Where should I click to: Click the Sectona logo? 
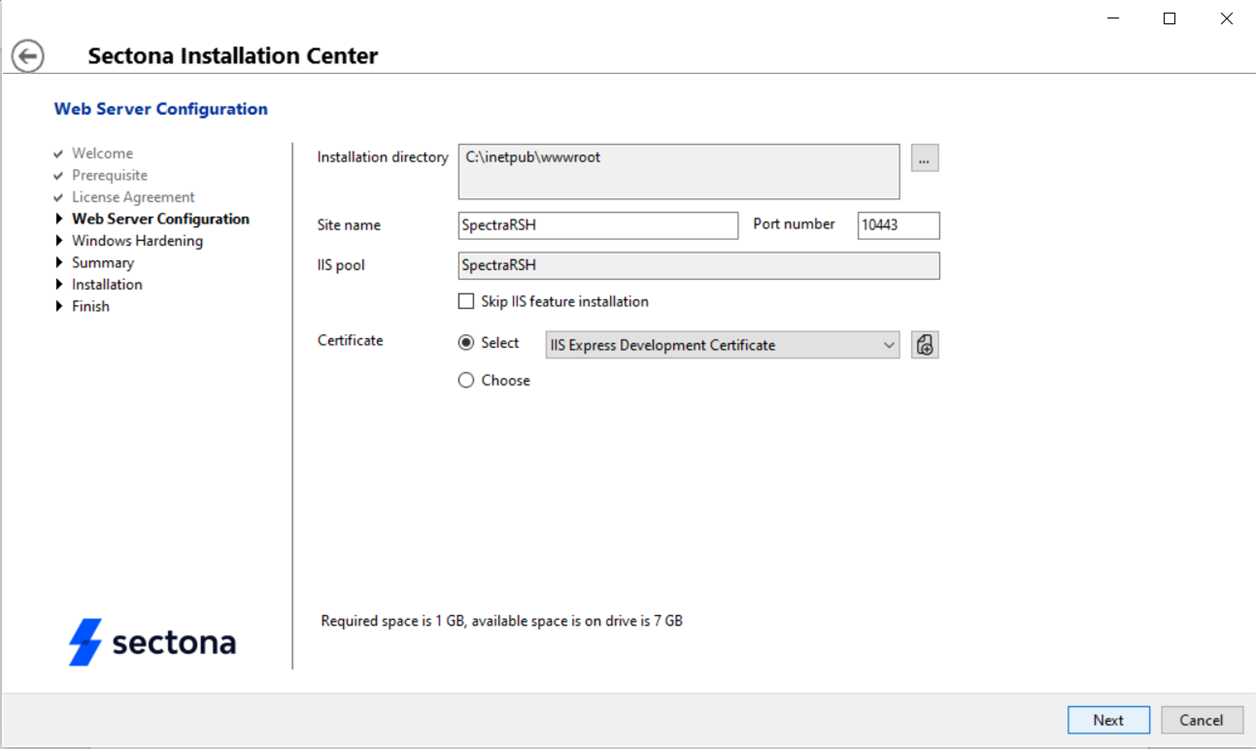[152, 642]
